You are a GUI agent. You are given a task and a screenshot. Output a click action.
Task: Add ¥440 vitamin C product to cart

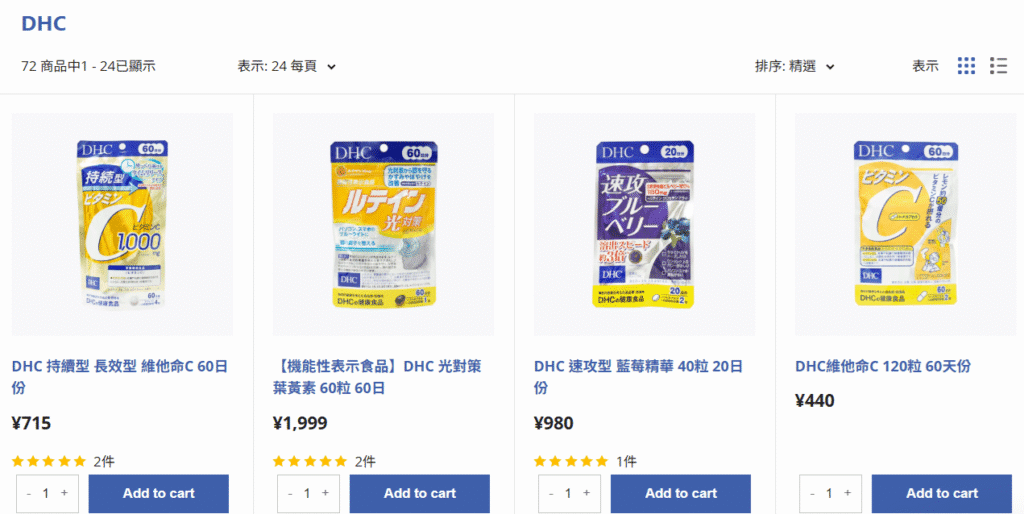click(x=941, y=493)
